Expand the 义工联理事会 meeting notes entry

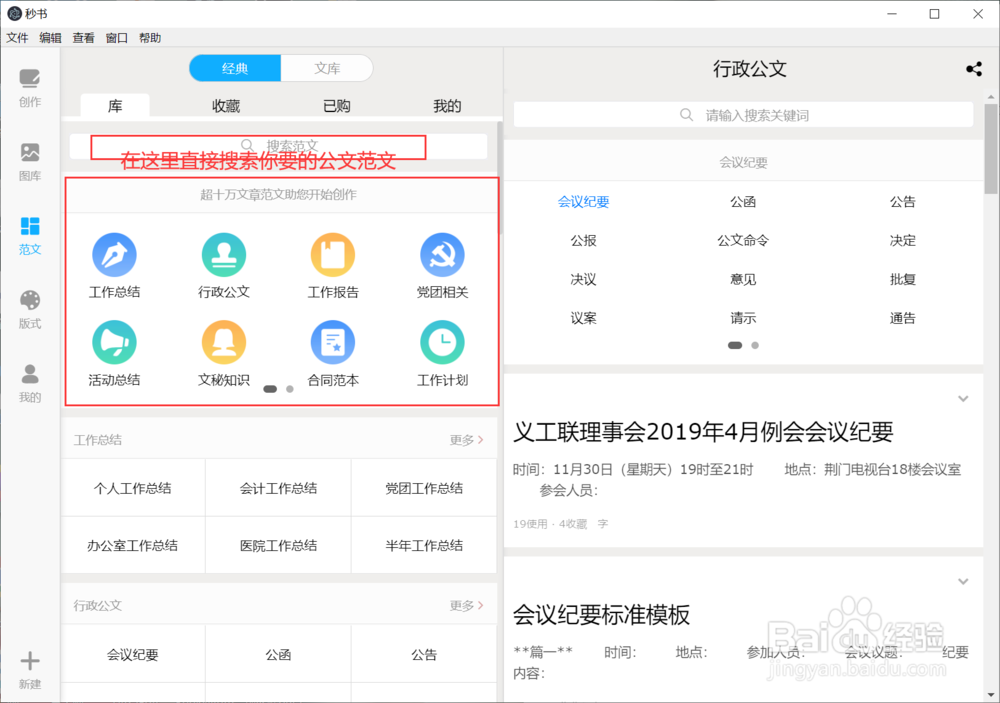[x=963, y=398]
